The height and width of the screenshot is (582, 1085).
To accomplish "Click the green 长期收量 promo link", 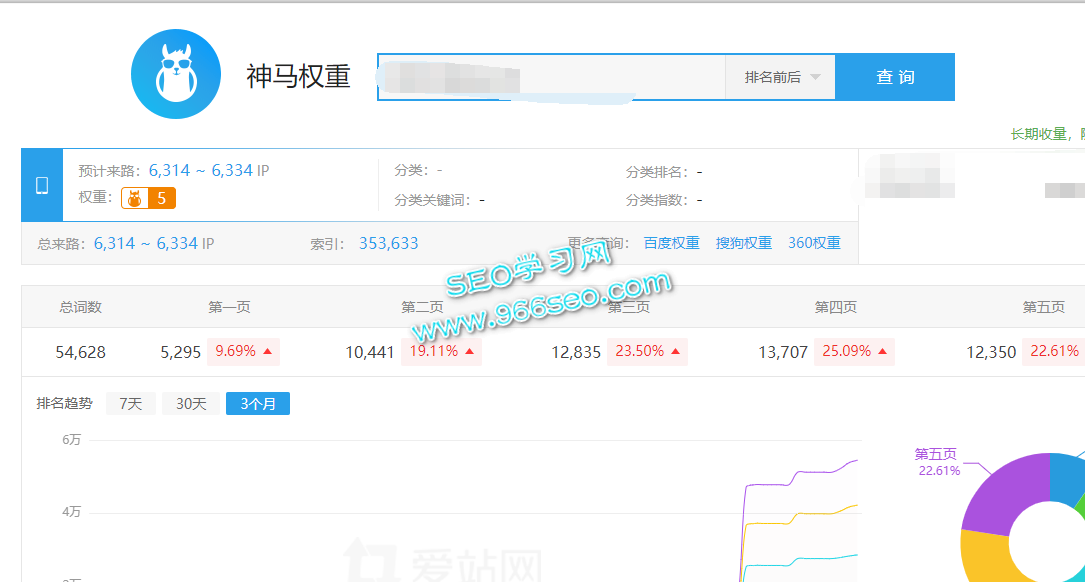I will click(1048, 134).
